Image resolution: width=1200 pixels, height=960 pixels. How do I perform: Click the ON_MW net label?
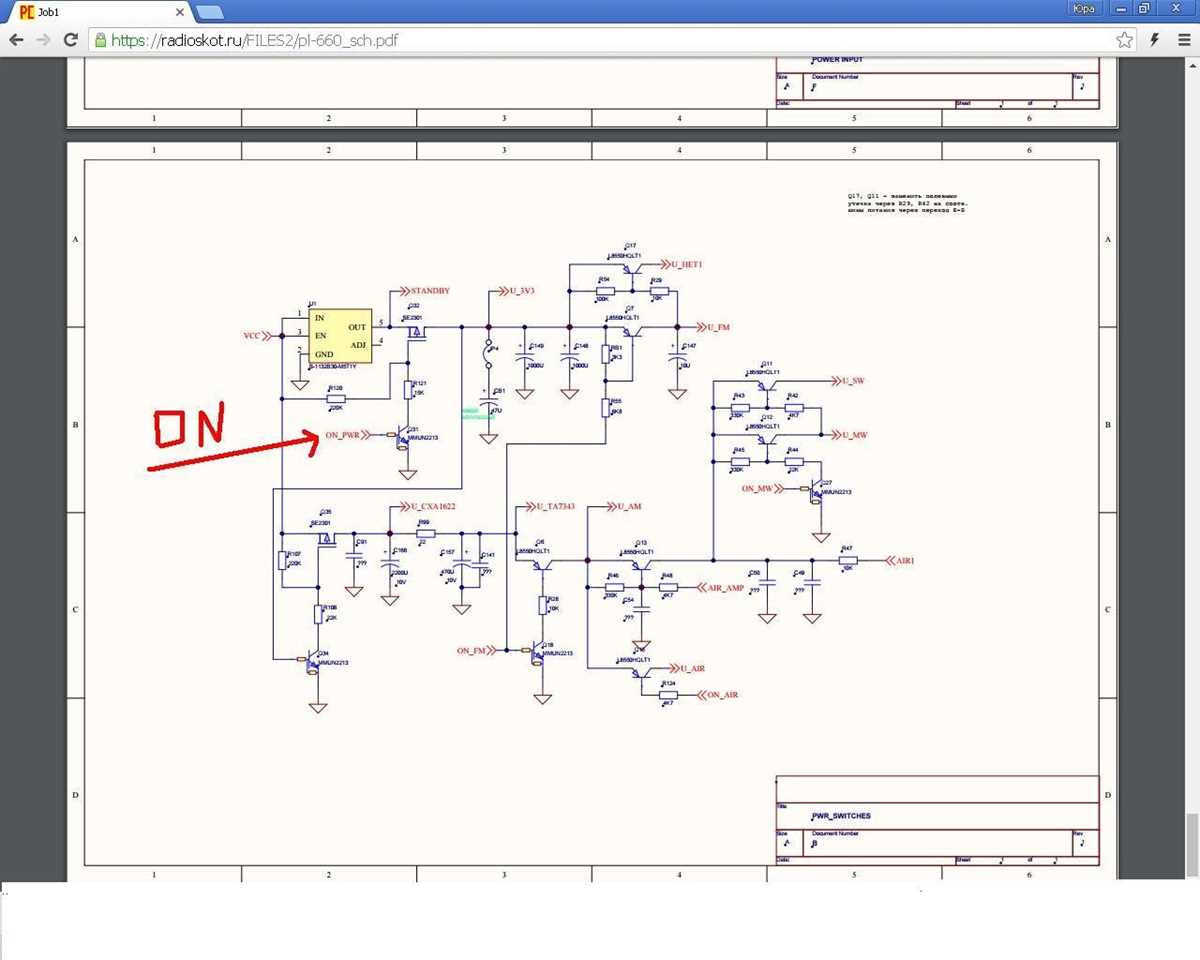click(x=758, y=488)
